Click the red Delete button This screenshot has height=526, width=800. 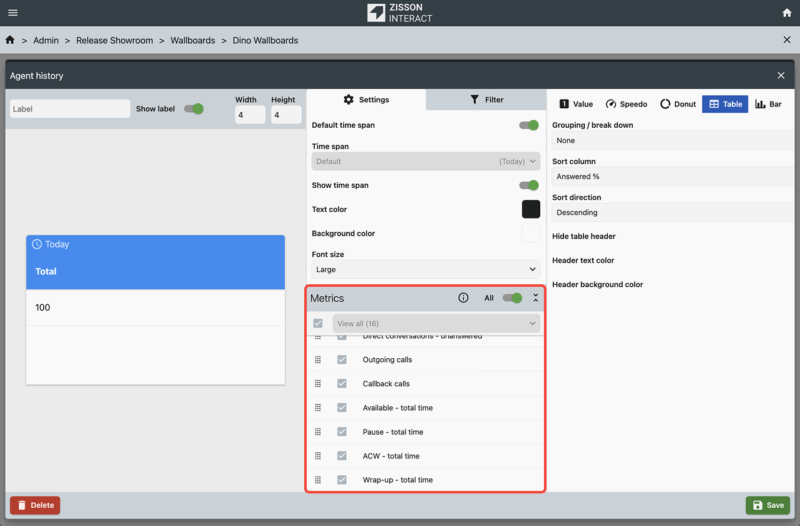pyautogui.click(x=35, y=505)
